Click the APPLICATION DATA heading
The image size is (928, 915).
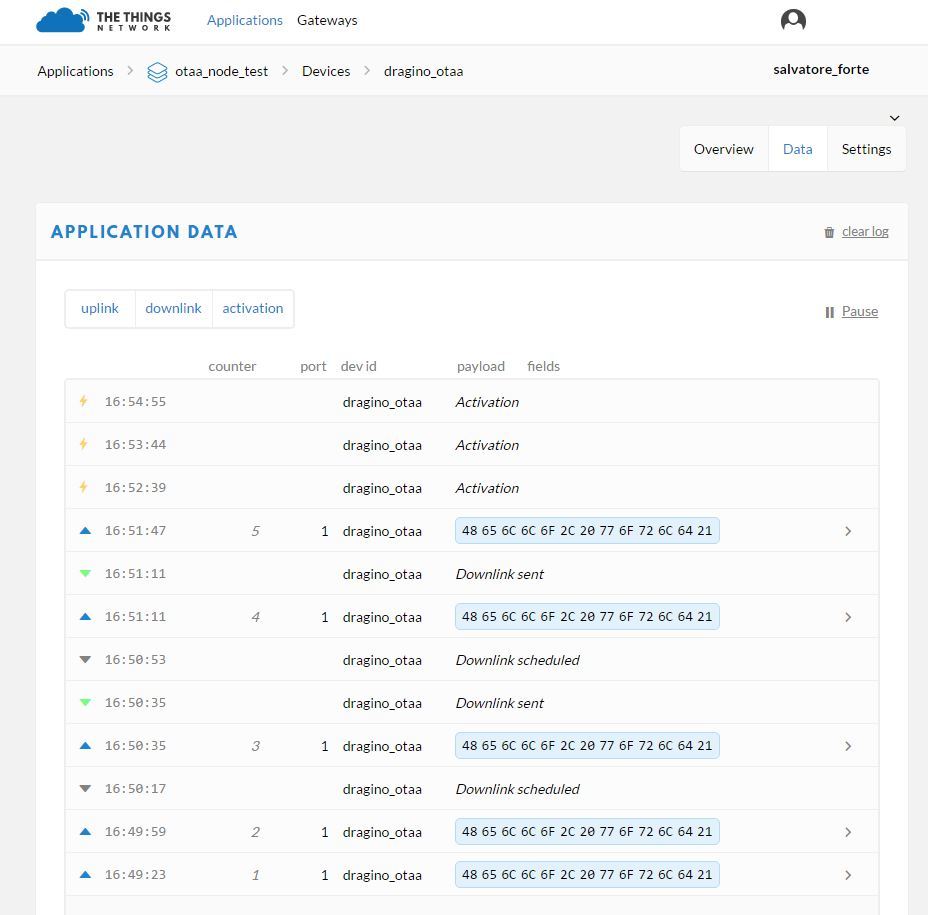point(144,231)
